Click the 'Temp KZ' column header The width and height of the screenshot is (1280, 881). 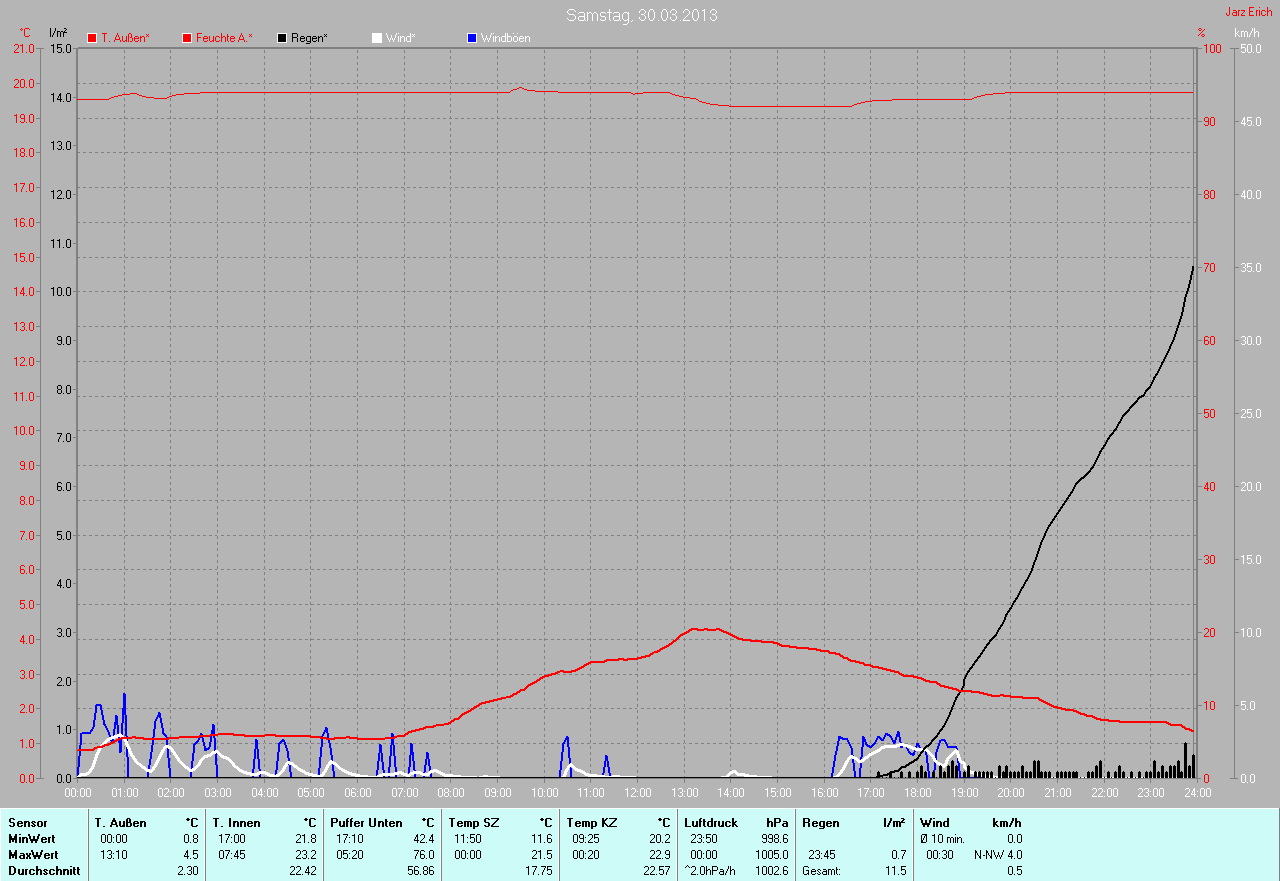pos(591,823)
